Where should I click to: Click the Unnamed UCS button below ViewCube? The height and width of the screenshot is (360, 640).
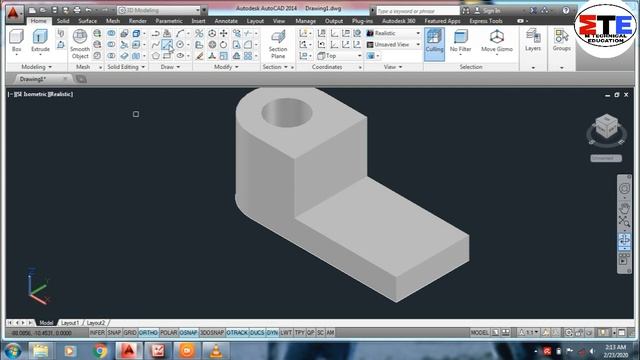click(606, 158)
